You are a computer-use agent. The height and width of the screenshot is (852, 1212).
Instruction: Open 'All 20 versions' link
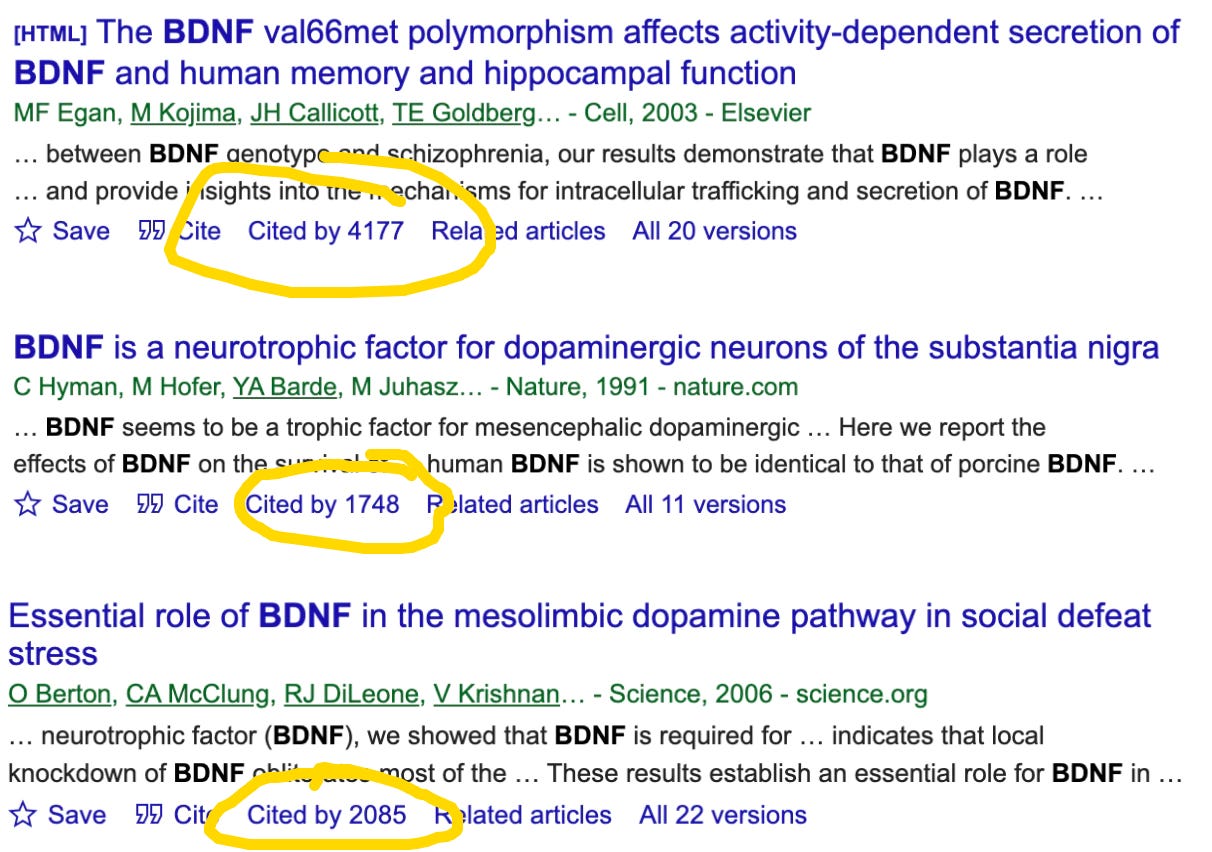714,231
